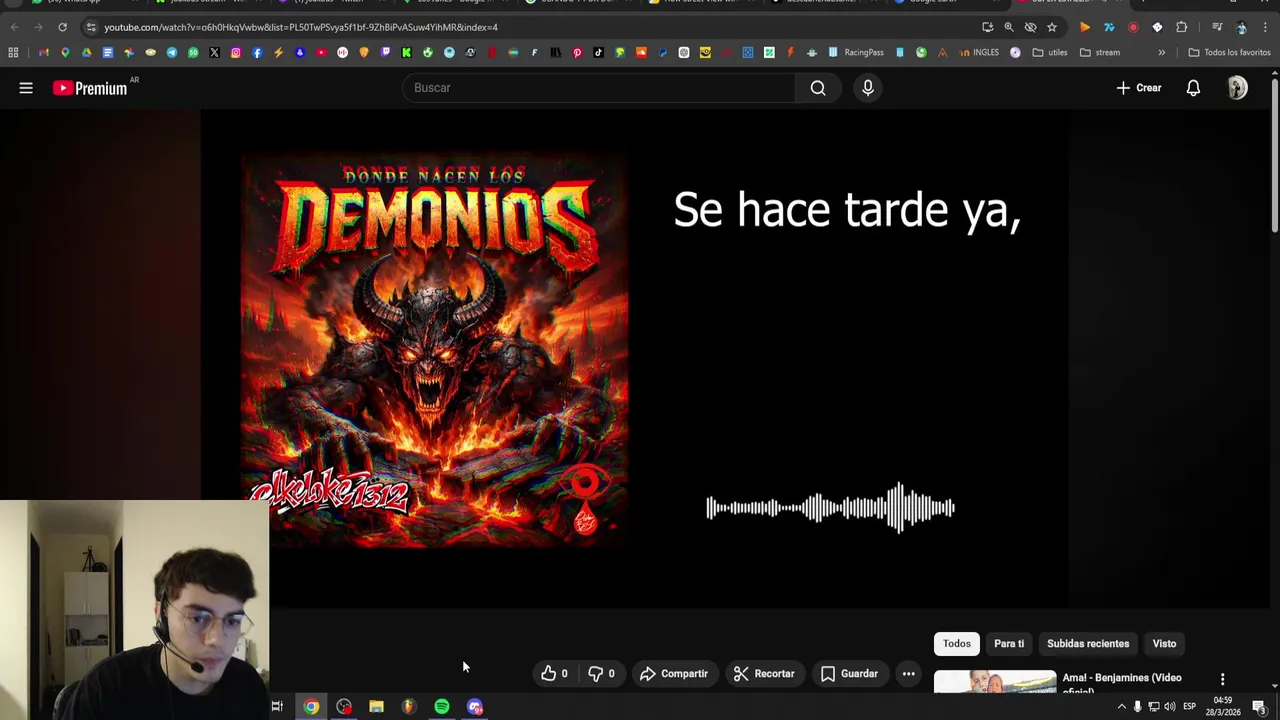Image resolution: width=1280 pixels, height=720 pixels.
Task: Click the Recortar button
Action: coord(764,674)
